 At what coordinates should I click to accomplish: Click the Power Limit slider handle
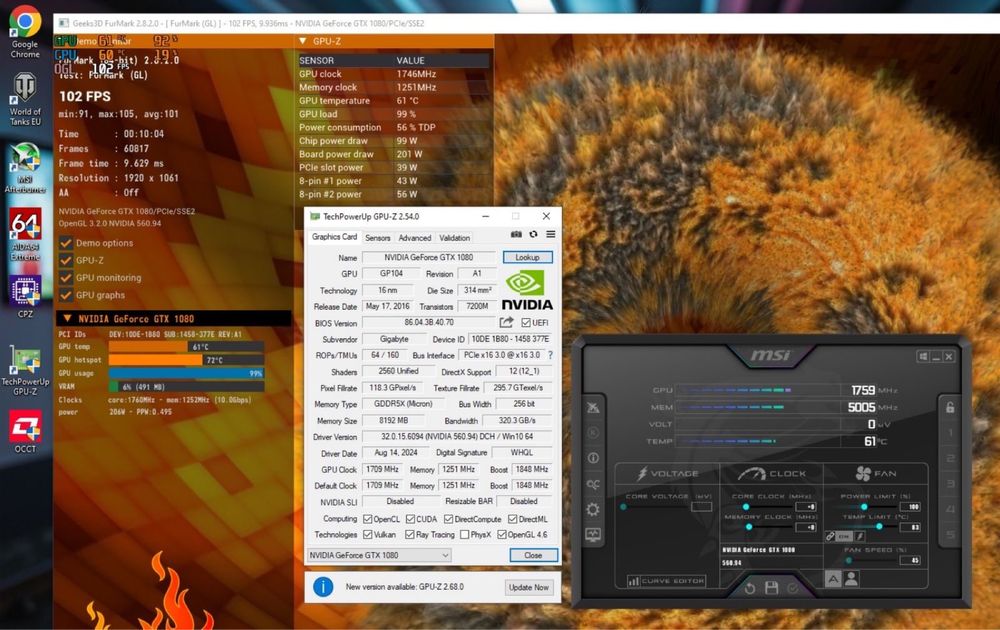(x=864, y=507)
